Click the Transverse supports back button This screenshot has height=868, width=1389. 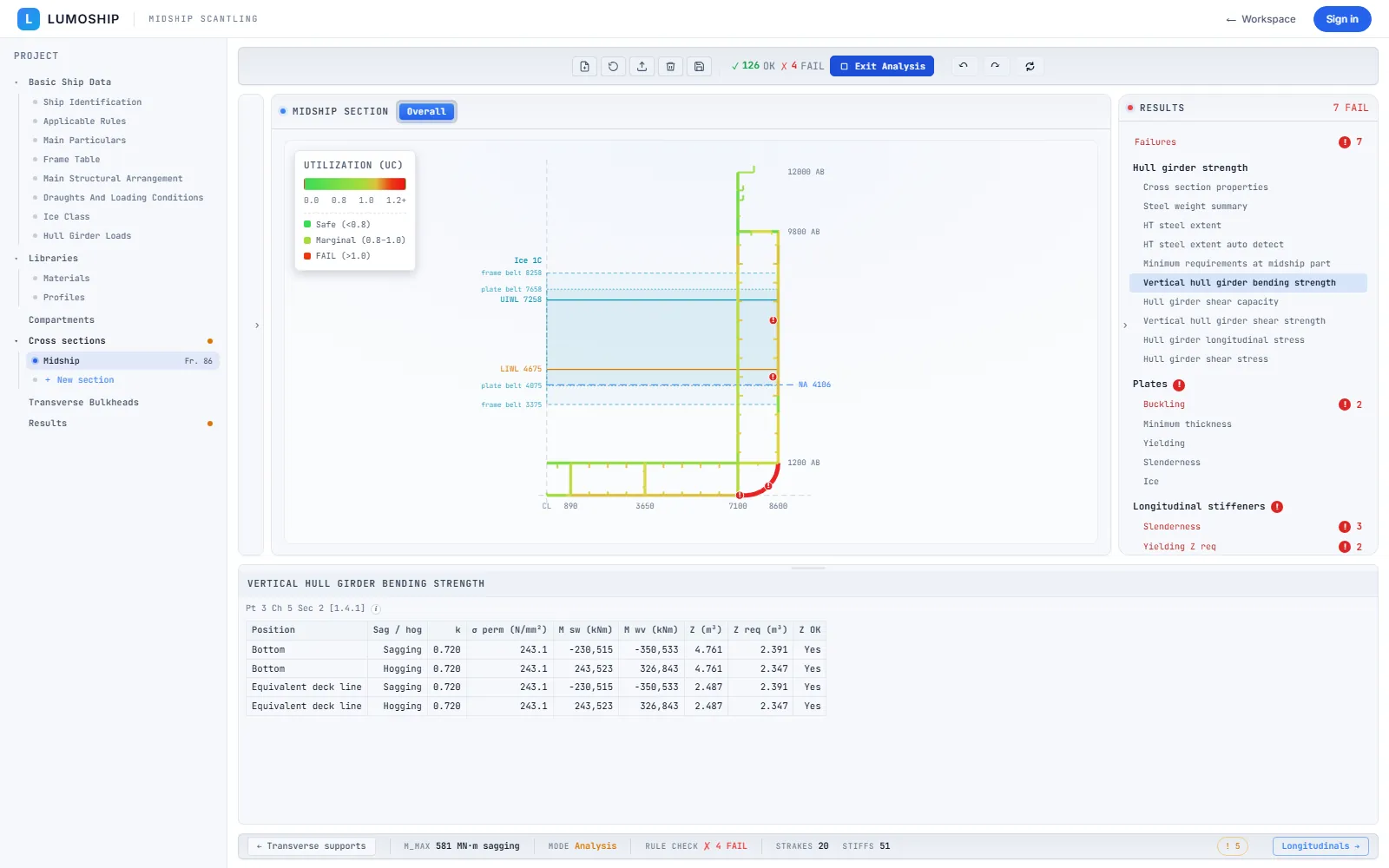tap(312, 846)
